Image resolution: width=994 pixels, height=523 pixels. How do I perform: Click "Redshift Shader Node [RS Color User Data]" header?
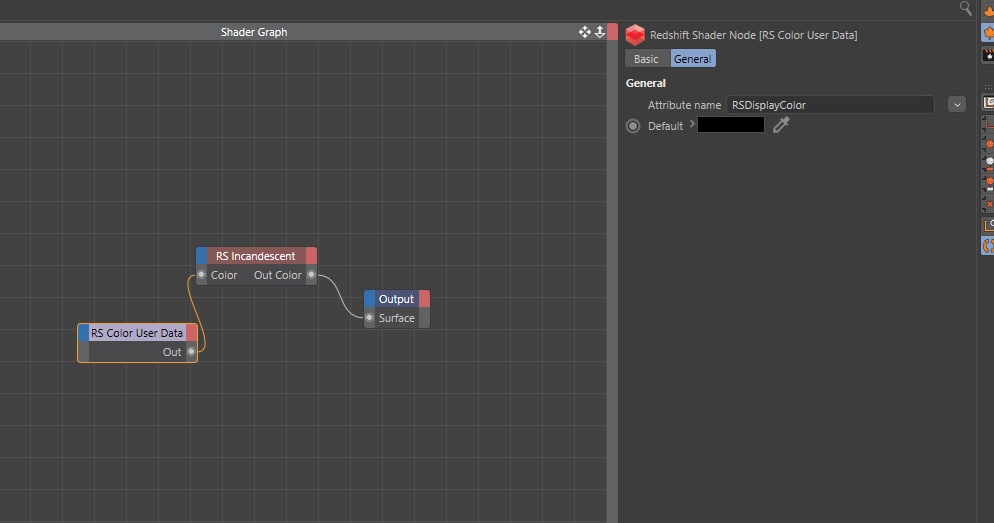pyautogui.click(x=753, y=35)
